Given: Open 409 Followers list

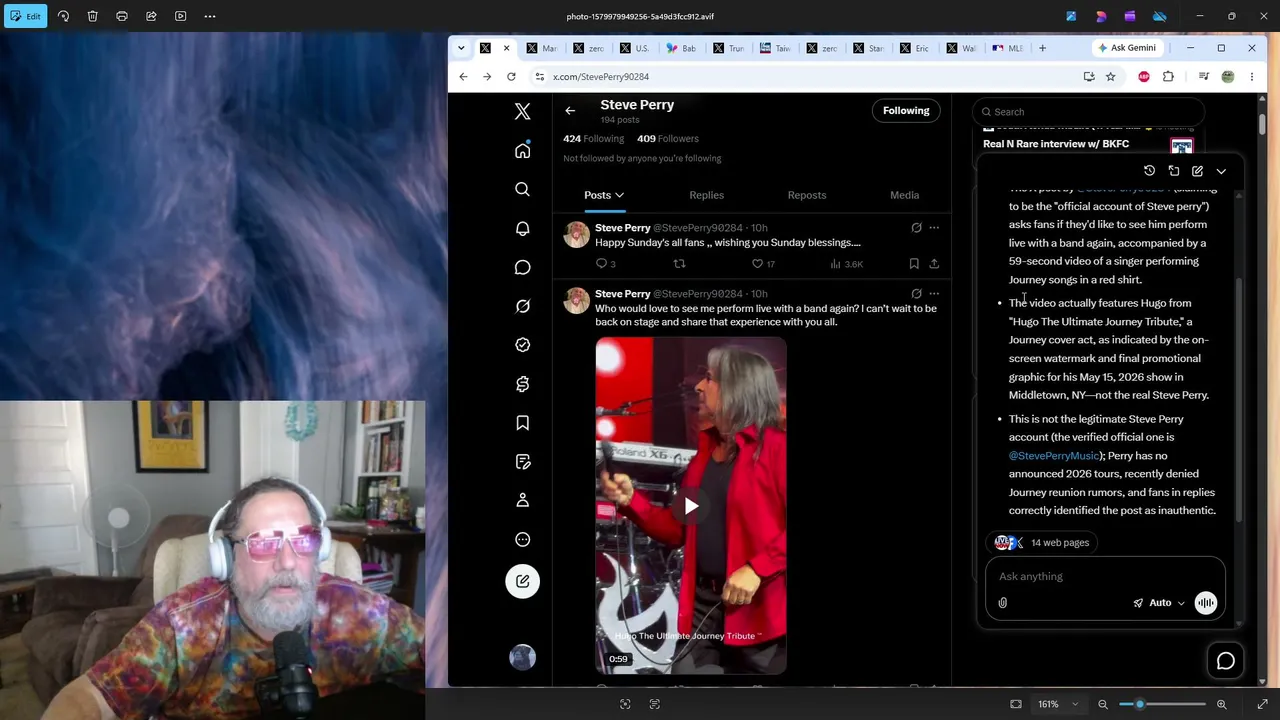Looking at the screenshot, I should click(668, 139).
